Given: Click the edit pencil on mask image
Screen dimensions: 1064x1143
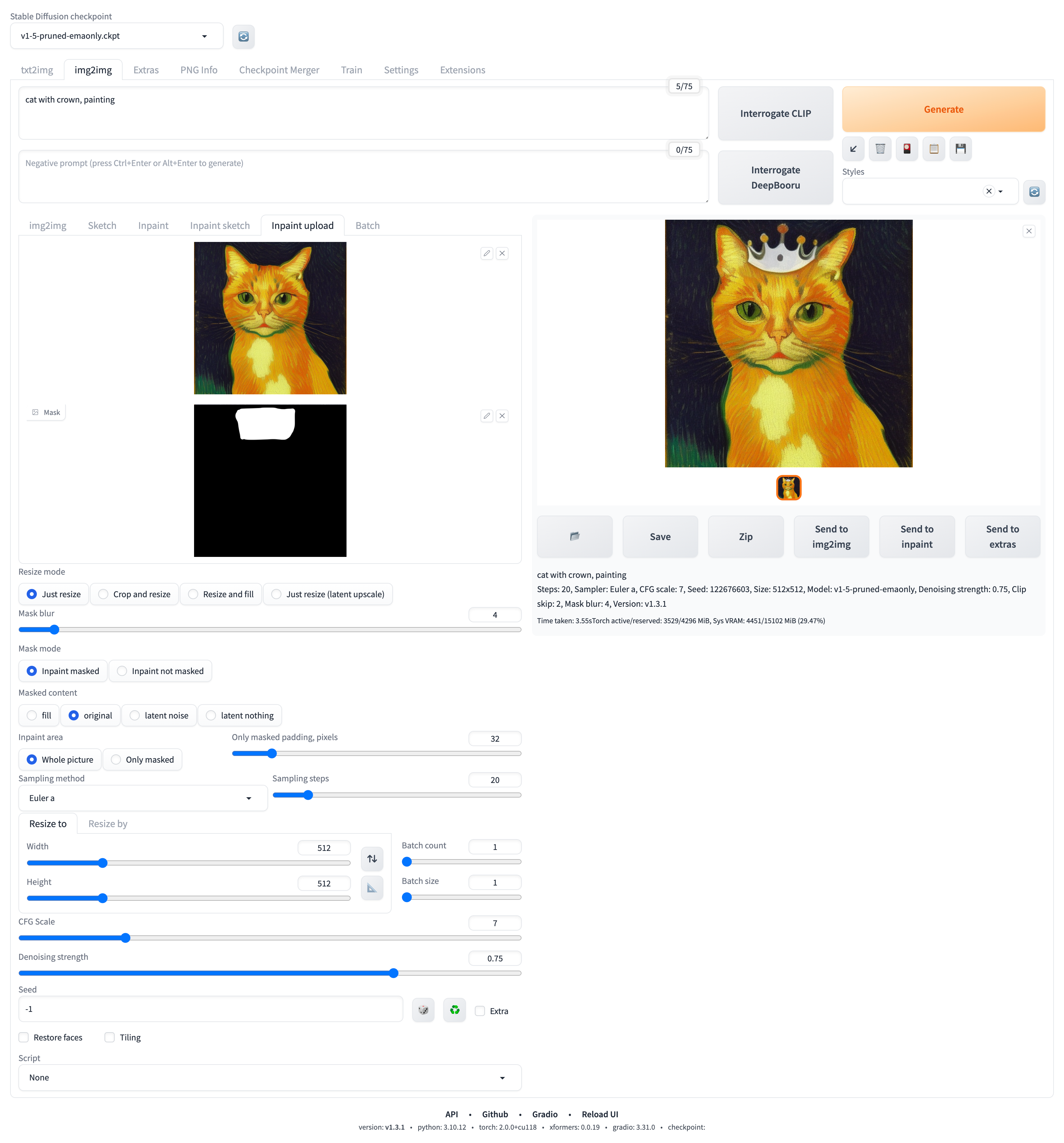Looking at the screenshot, I should tap(487, 416).
